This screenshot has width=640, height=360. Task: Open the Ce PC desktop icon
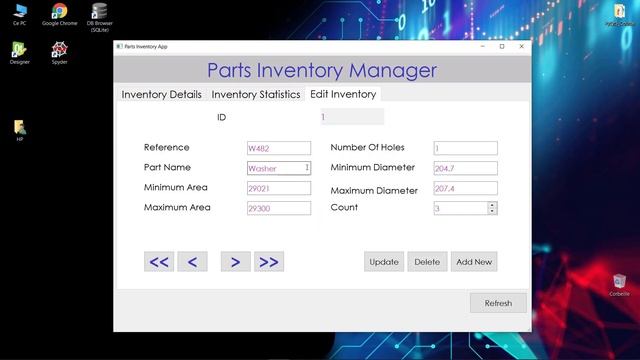(x=20, y=14)
